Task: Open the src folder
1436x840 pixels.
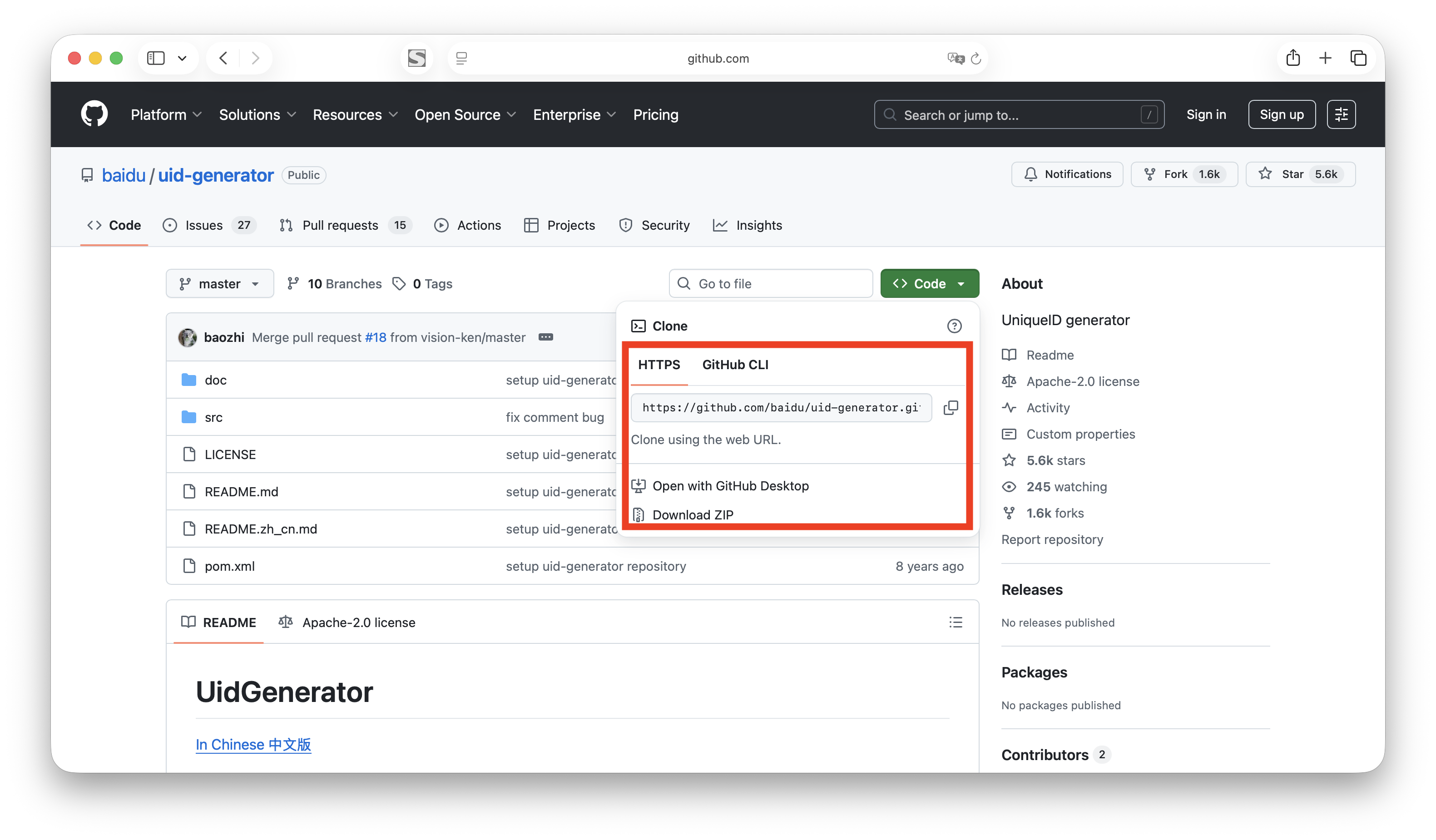Action: point(213,417)
